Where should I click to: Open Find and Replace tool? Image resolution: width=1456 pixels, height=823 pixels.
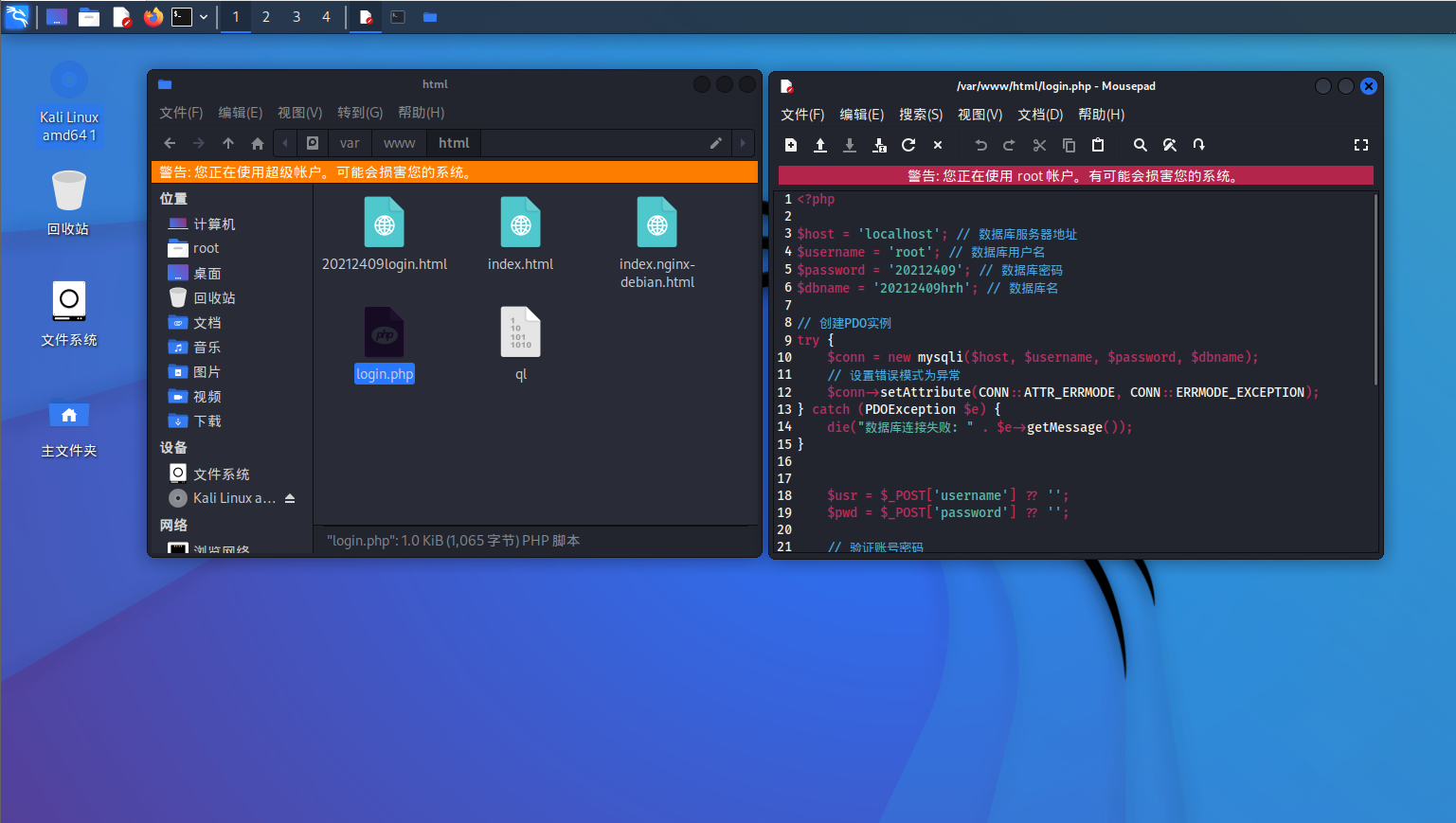click(1170, 145)
